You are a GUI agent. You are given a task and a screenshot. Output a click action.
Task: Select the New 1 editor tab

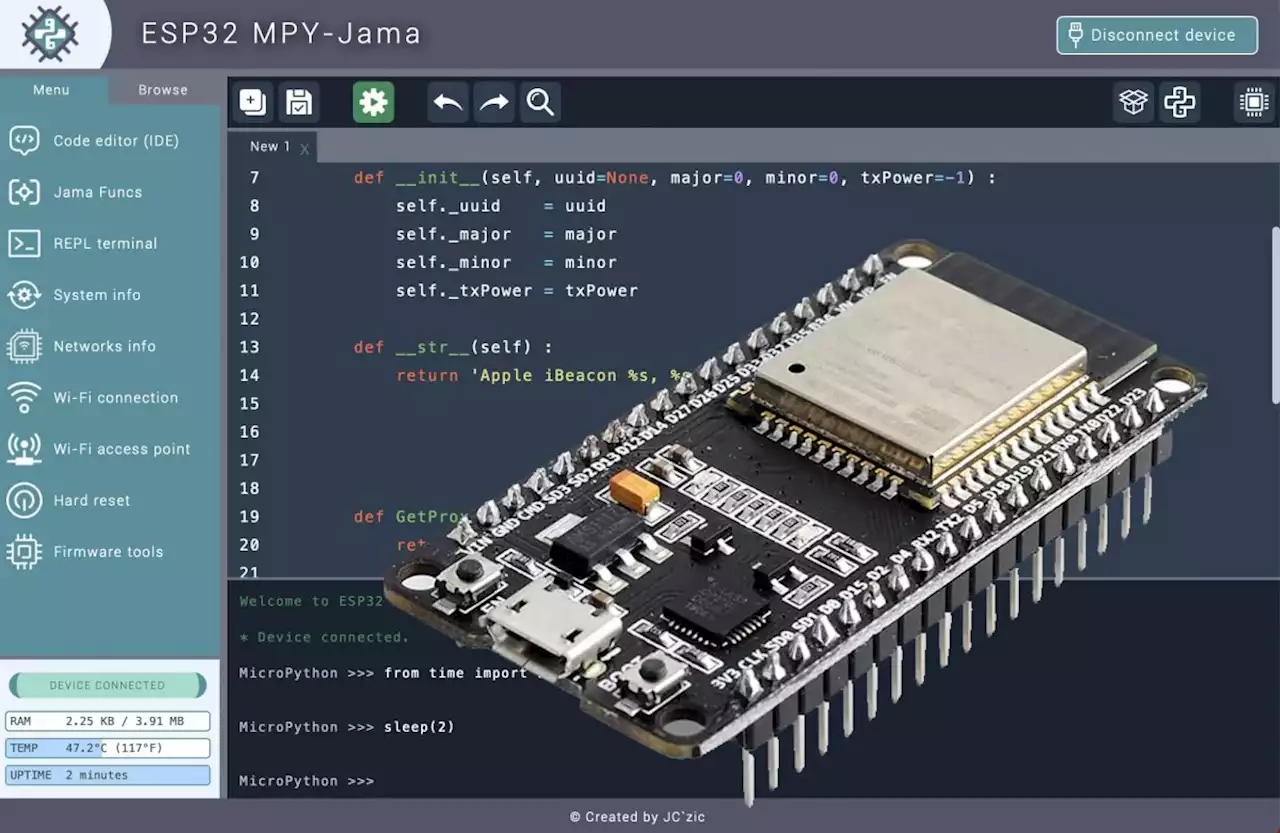270,146
